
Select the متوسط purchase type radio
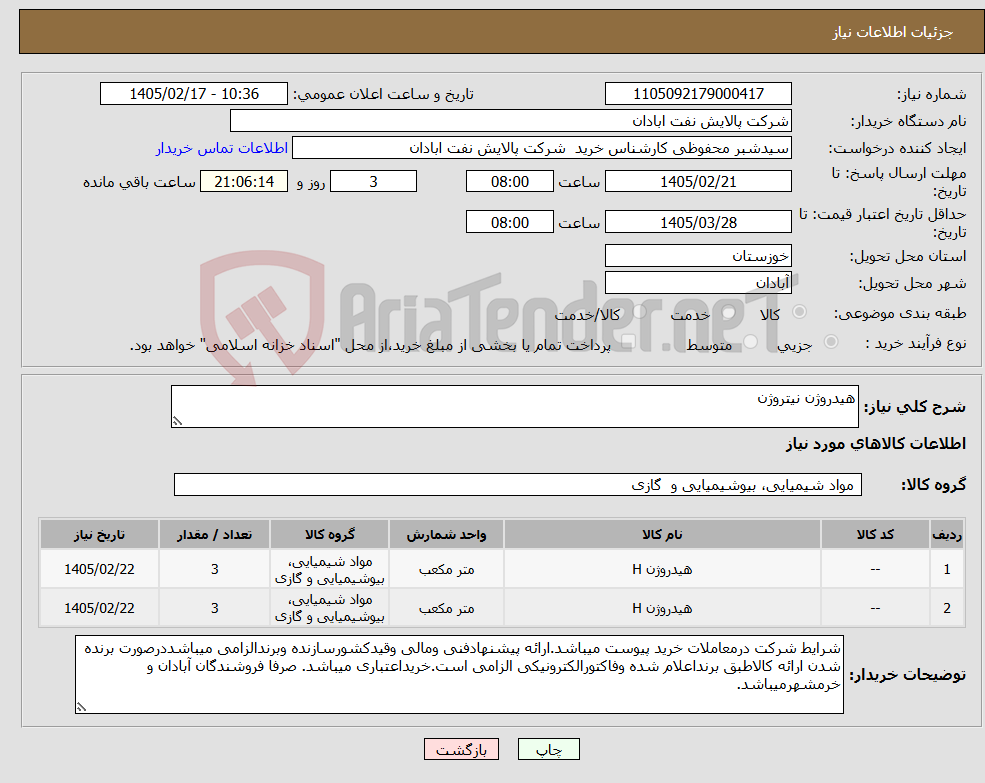750,342
